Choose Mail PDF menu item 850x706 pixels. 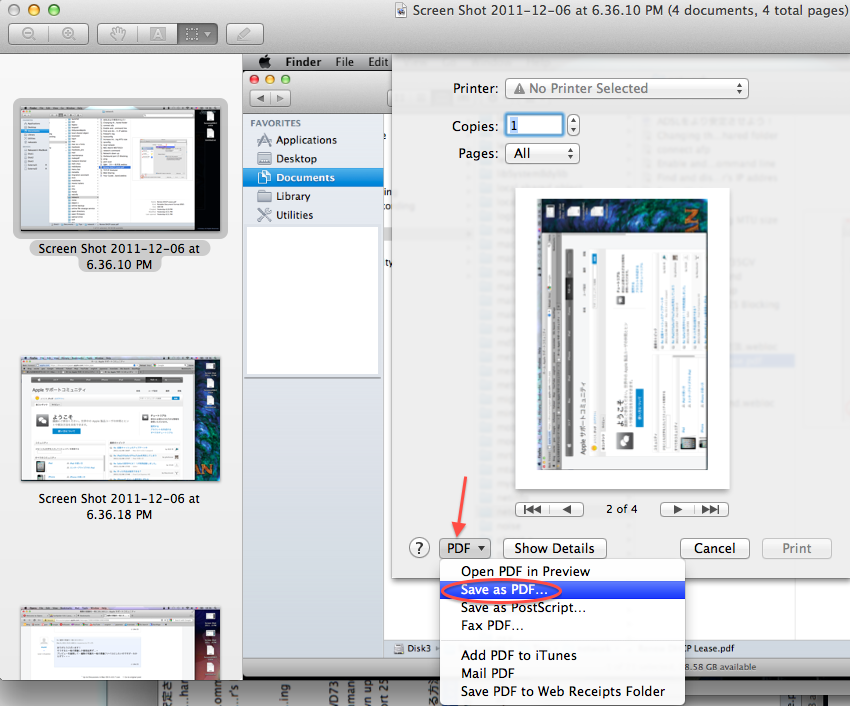tap(562, 673)
